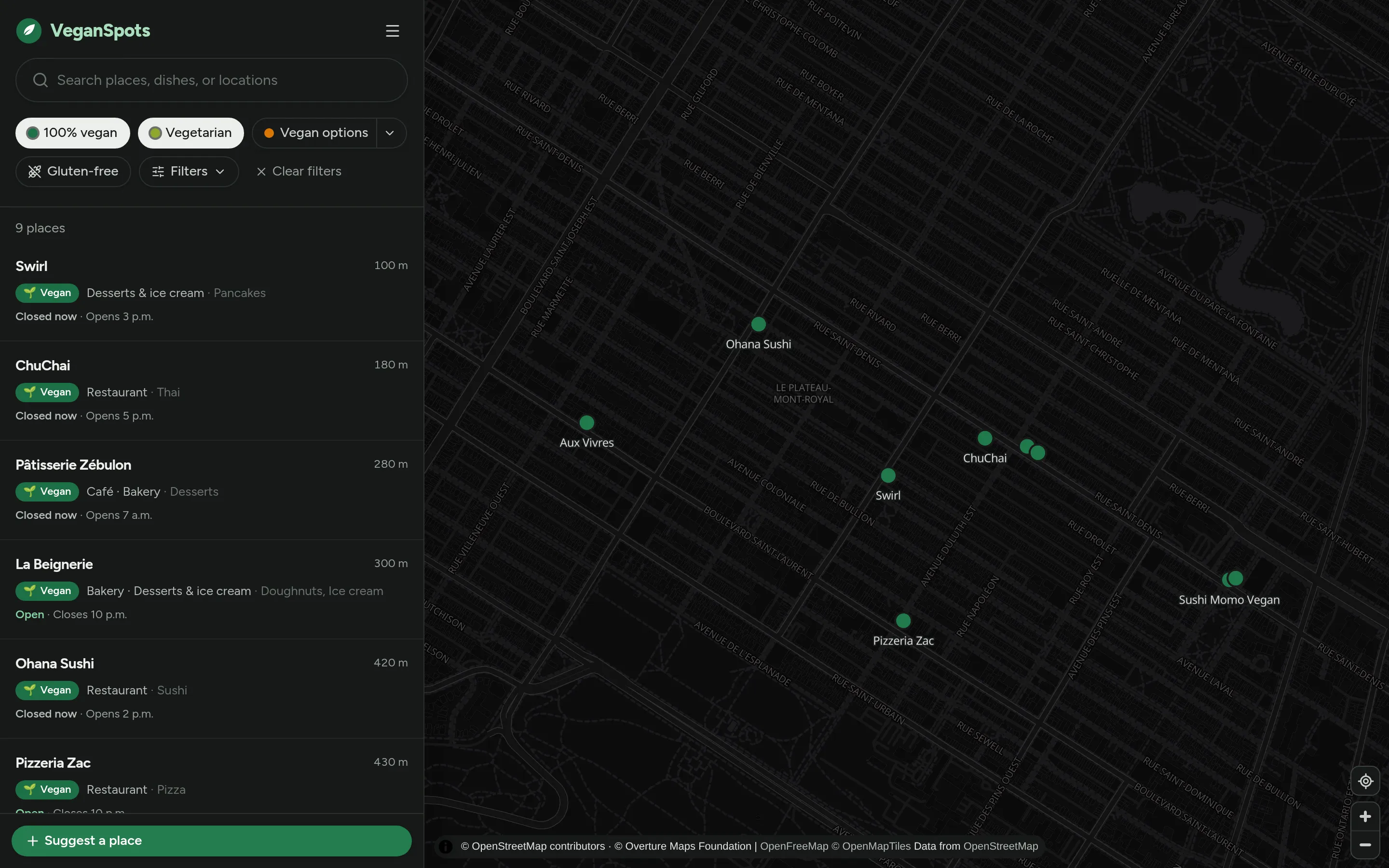
Task: Toggle the 100% vegan filter chip
Action: pyautogui.click(x=72, y=133)
